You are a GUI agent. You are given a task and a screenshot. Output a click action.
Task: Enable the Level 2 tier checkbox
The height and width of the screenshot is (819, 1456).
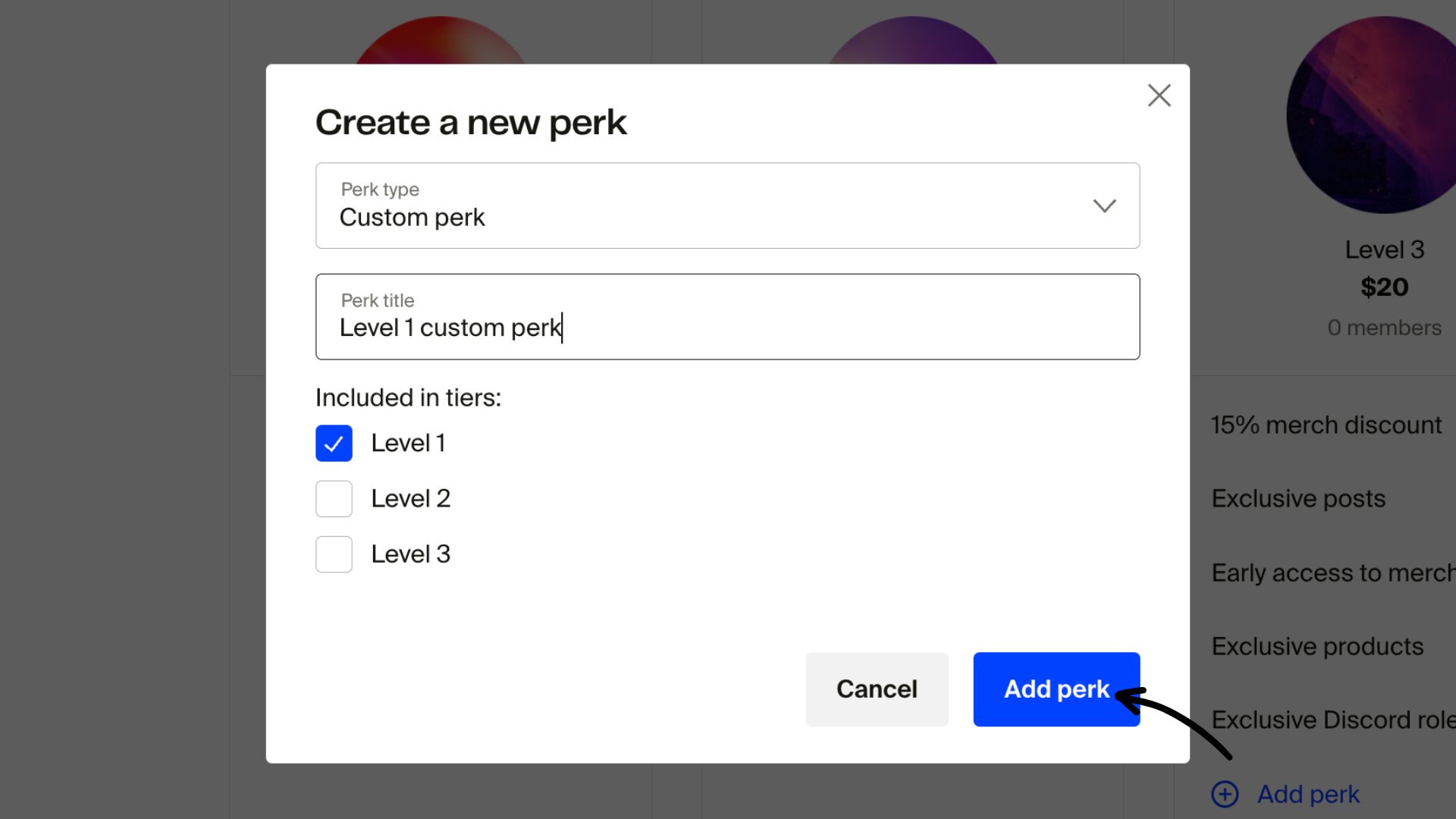point(334,498)
